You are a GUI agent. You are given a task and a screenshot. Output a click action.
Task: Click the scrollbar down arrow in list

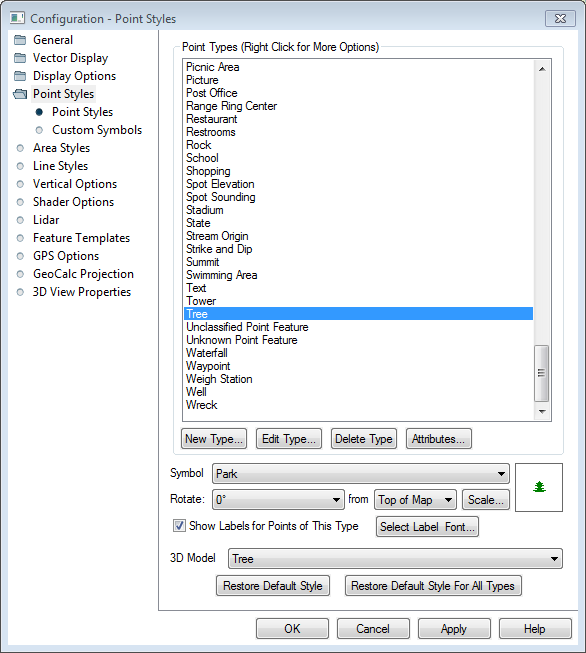pos(542,411)
